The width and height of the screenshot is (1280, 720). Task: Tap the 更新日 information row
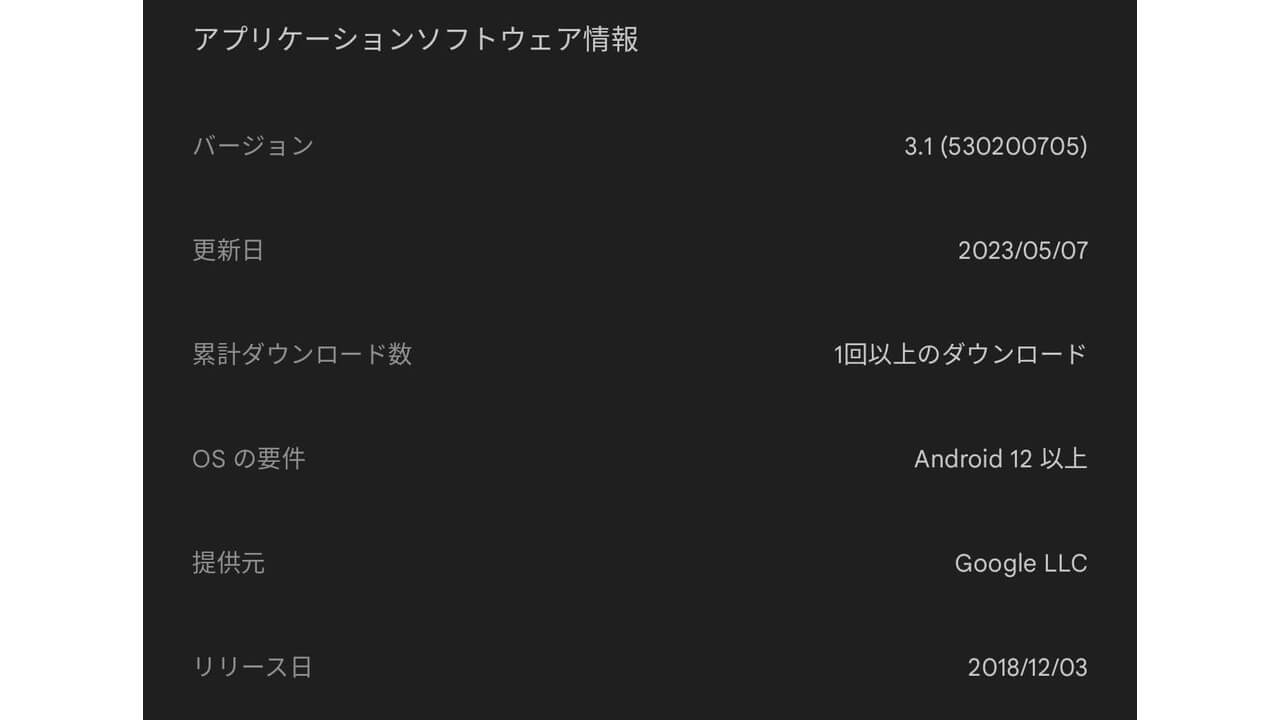(640, 250)
